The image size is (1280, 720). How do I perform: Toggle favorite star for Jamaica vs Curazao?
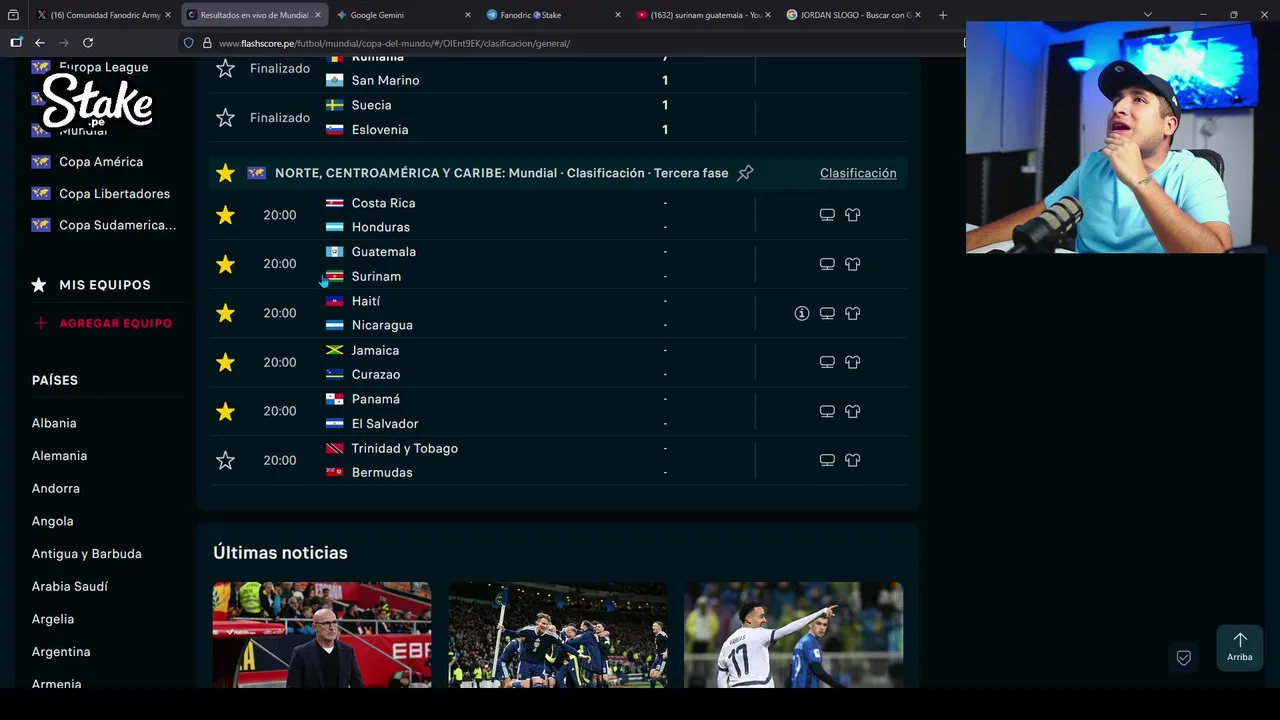click(225, 362)
